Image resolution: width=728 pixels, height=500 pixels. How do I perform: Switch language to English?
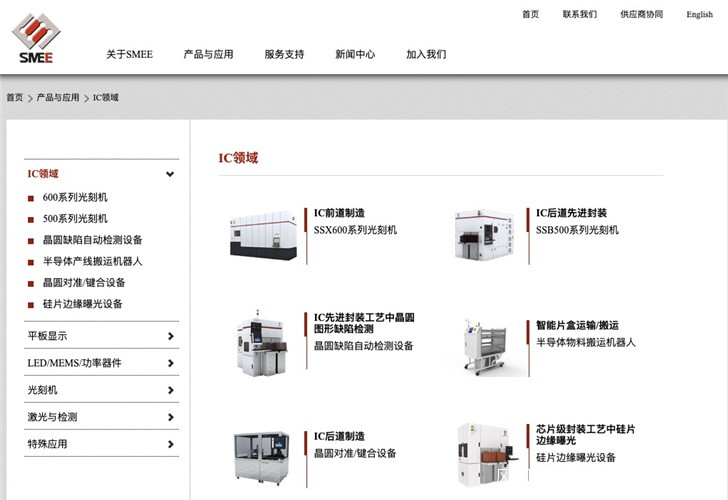[699, 14]
